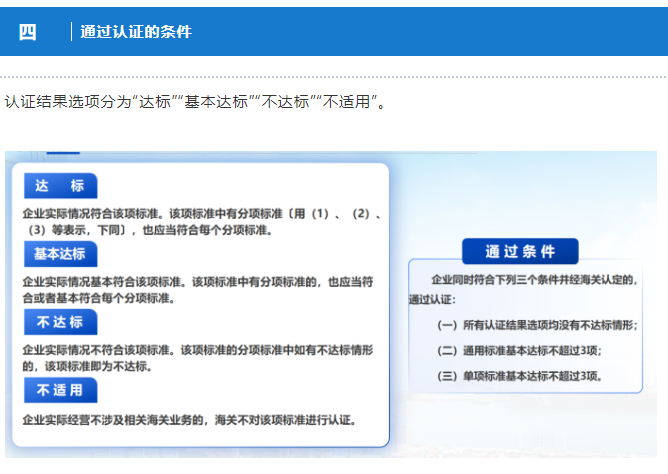Select the 不达标 blue label badge
Screen dimensions: 668x474
click(x=60, y=322)
